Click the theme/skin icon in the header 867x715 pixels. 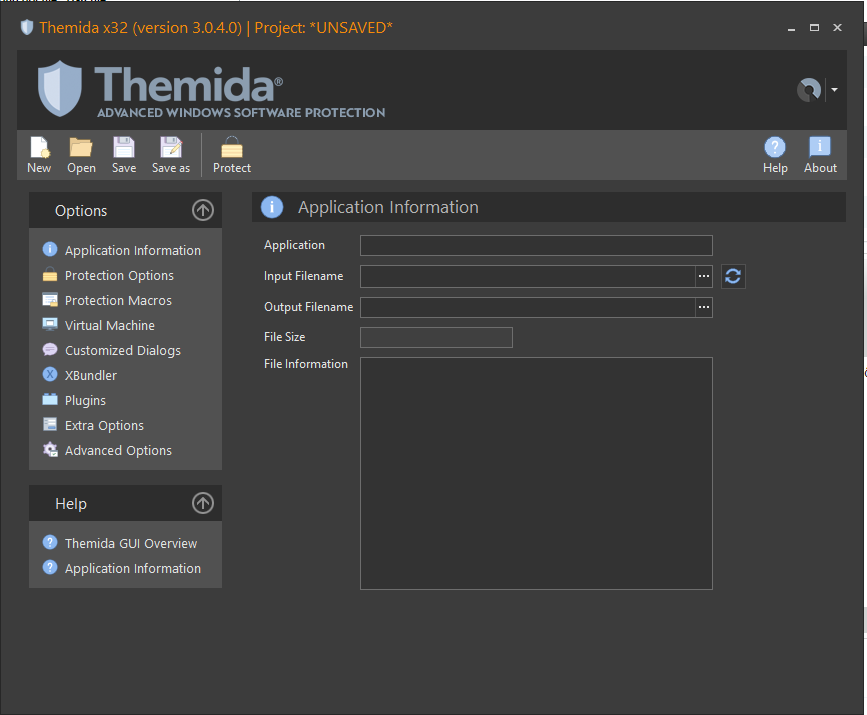coord(809,90)
